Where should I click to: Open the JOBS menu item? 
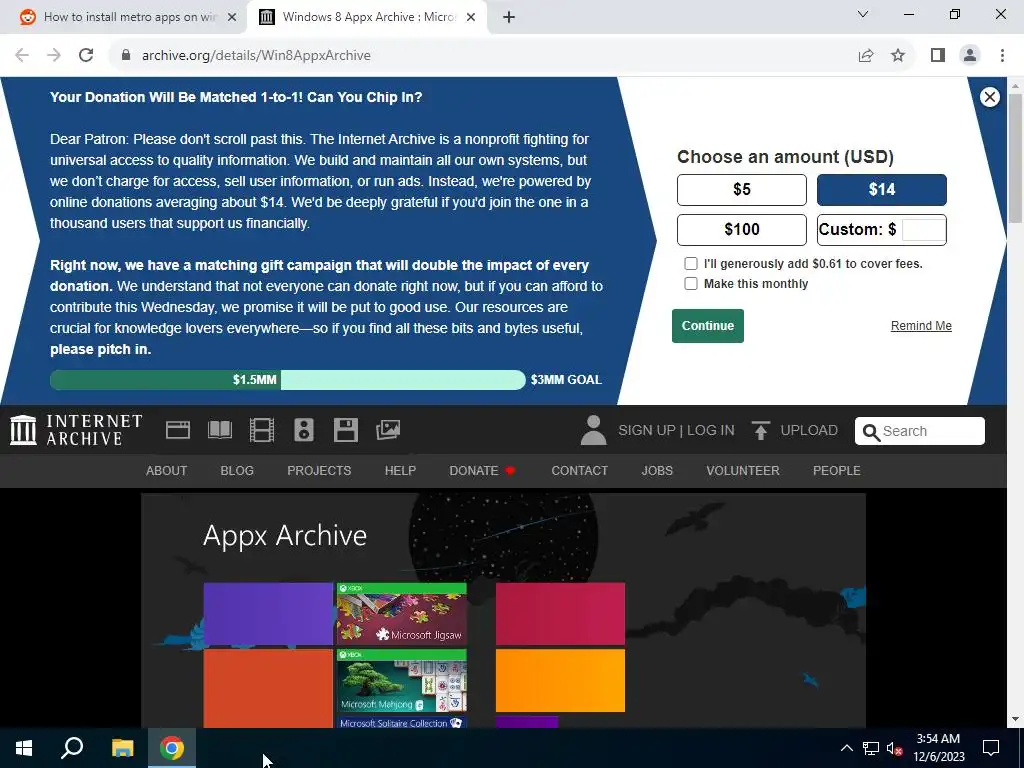tap(657, 471)
